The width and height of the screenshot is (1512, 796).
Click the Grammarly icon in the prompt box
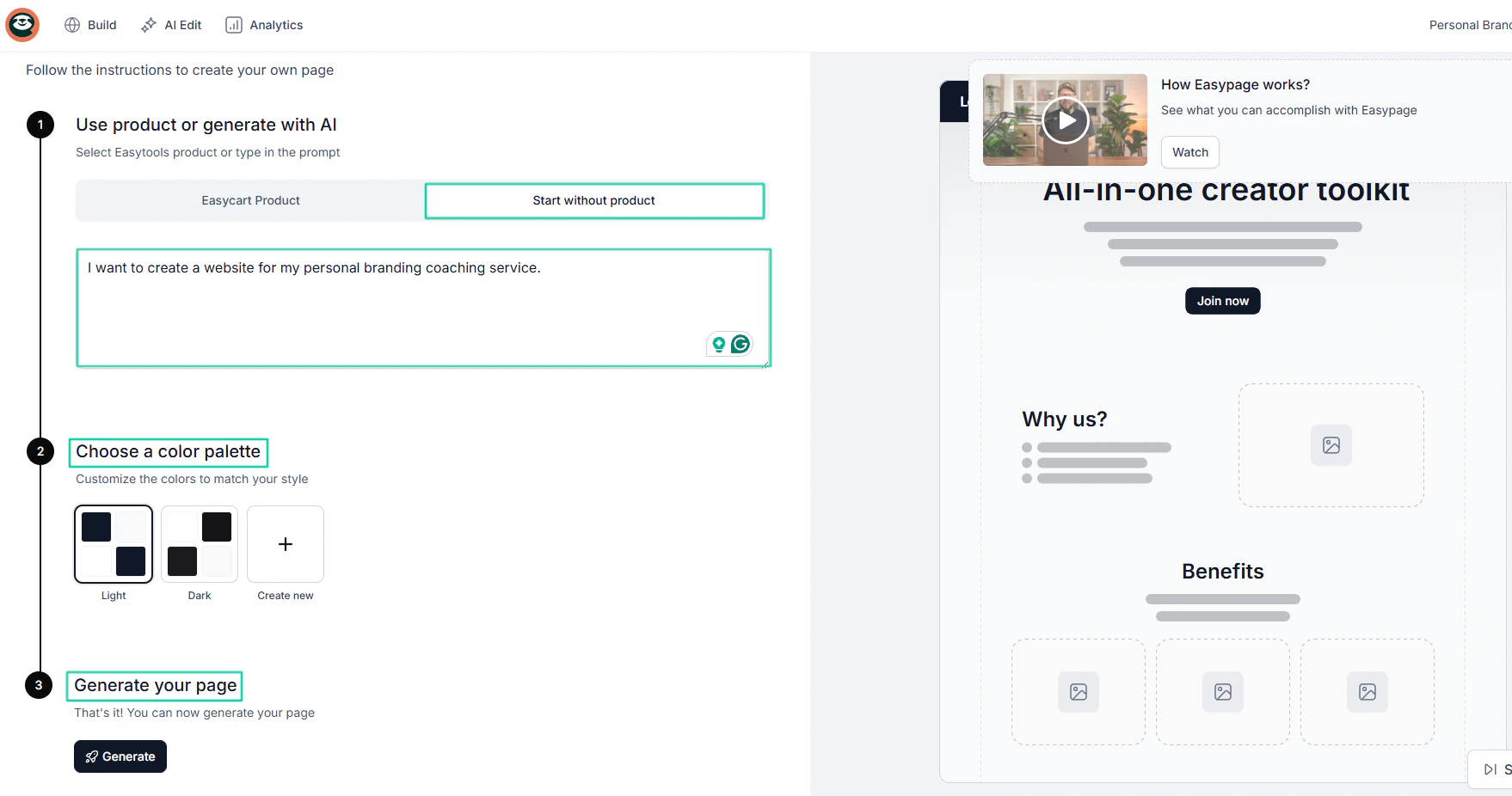(x=741, y=344)
